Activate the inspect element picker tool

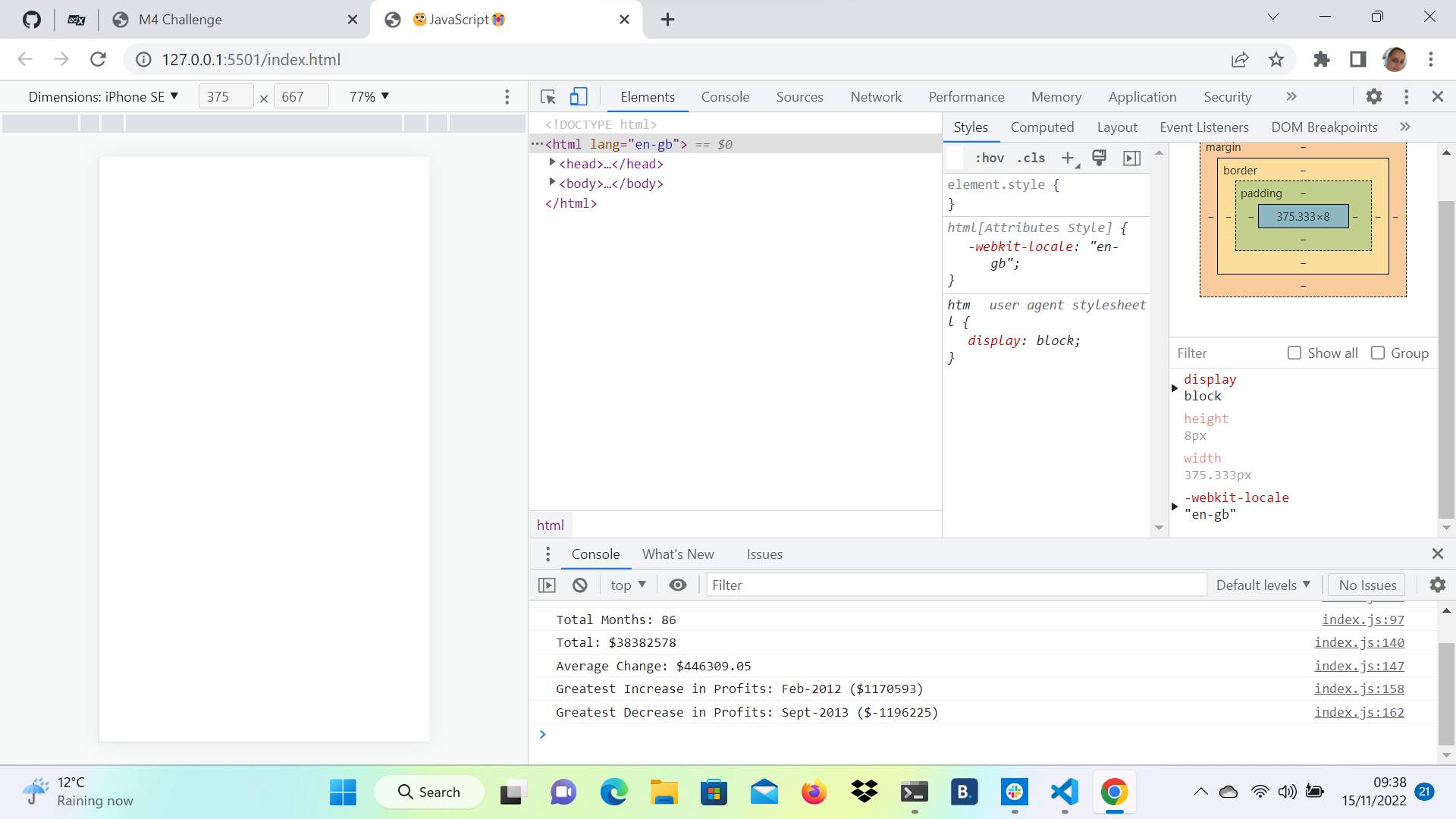(x=548, y=97)
